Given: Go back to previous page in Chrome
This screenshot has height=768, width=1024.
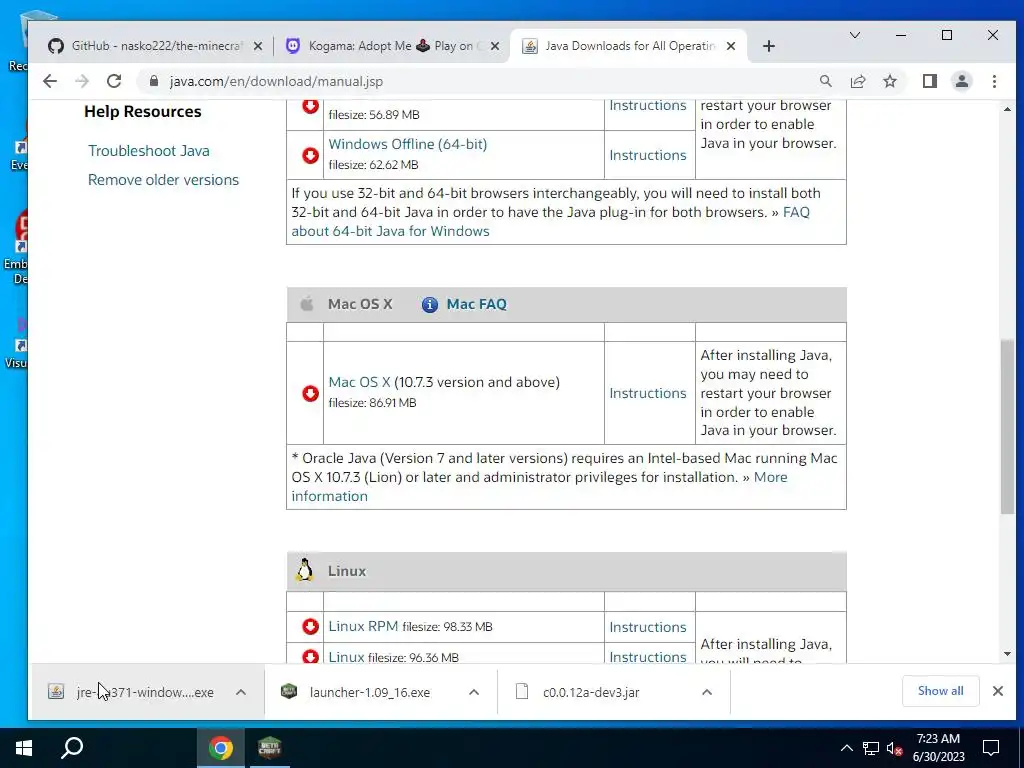Looking at the screenshot, I should pyautogui.click(x=50, y=81).
